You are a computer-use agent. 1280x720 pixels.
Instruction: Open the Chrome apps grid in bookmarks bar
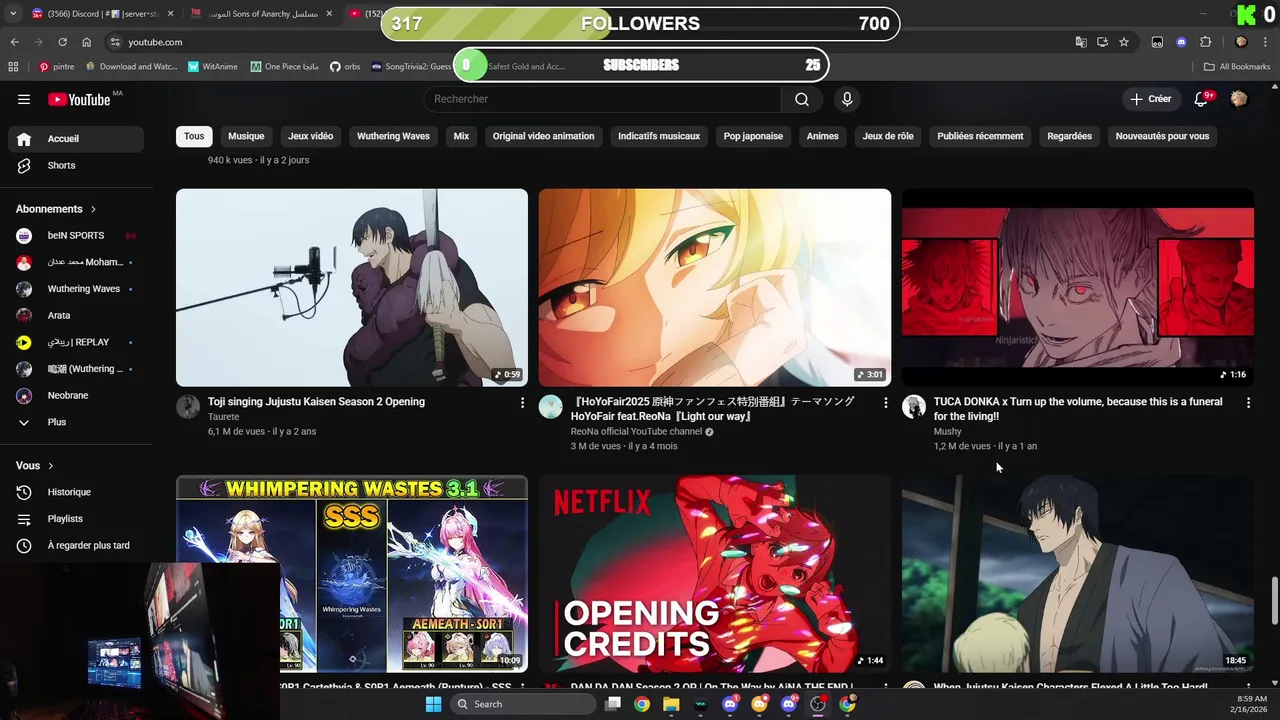tap(13, 67)
